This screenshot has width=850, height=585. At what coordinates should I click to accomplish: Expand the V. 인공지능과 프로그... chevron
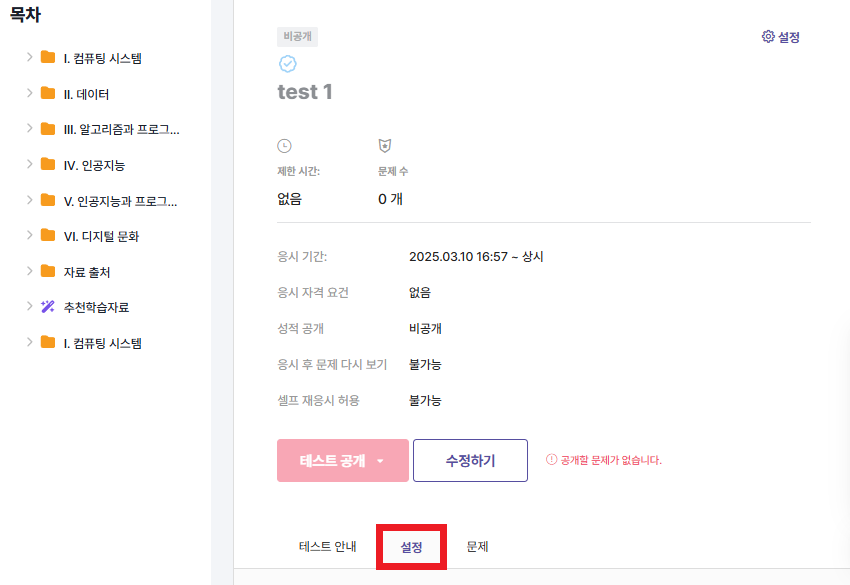(29, 200)
